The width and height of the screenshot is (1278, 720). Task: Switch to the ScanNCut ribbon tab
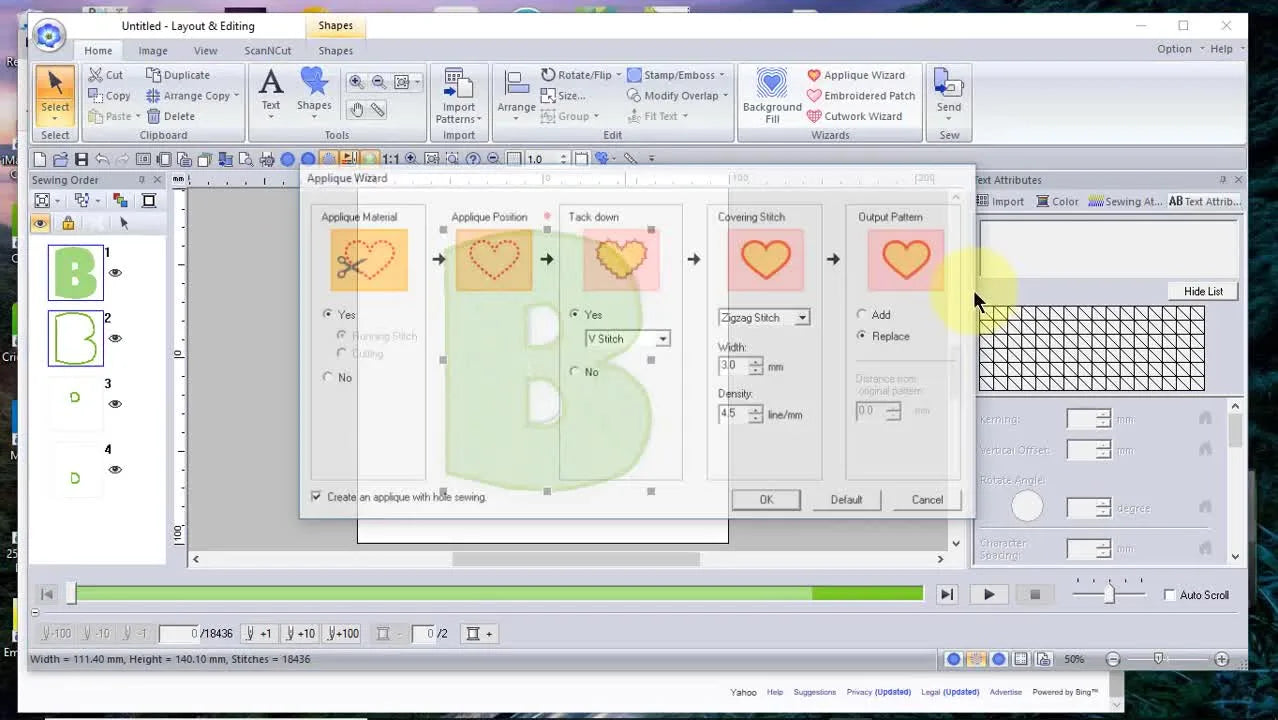(267, 51)
